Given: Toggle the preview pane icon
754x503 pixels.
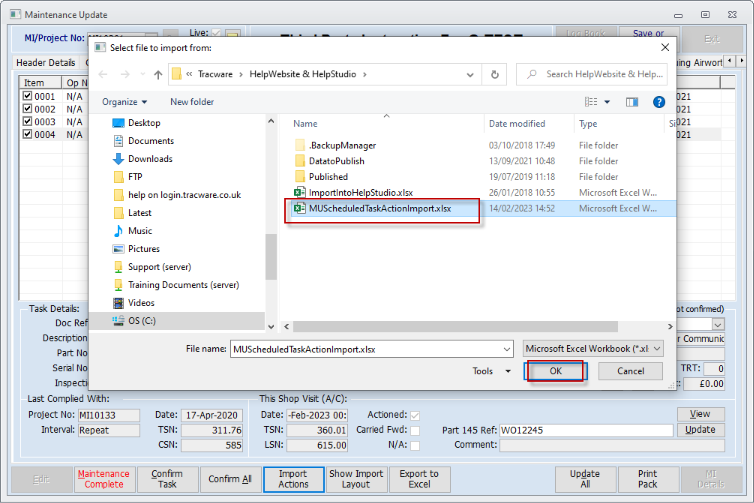Looking at the screenshot, I should [x=632, y=102].
